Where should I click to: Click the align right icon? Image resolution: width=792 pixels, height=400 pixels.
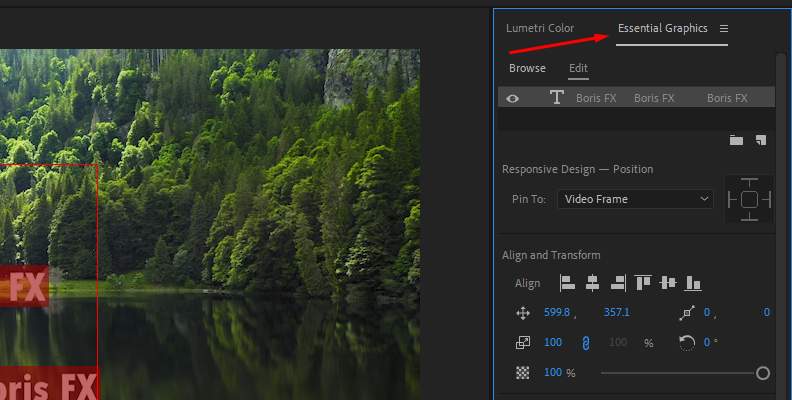pos(617,284)
